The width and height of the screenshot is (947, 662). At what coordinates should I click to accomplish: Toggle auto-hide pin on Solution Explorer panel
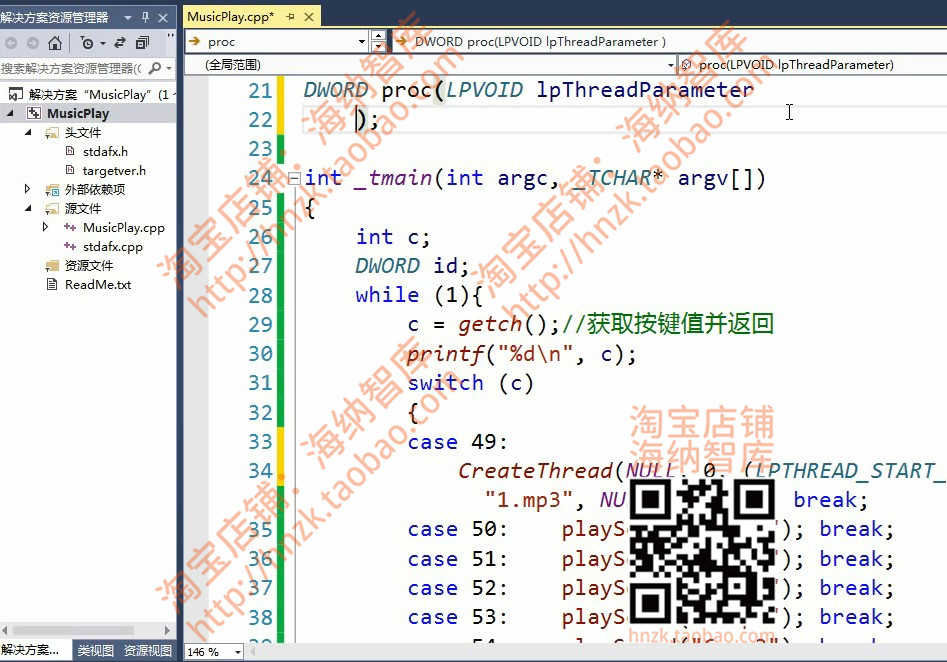click(x=146, y=18)
